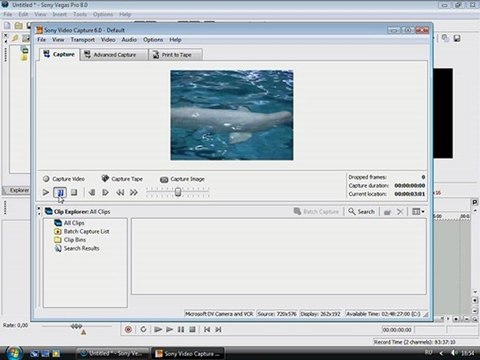The width and height of the screenshot is (480, 360).
Task: Click Play From Start in Vegas transport
Action: click(x=158, y=330)
